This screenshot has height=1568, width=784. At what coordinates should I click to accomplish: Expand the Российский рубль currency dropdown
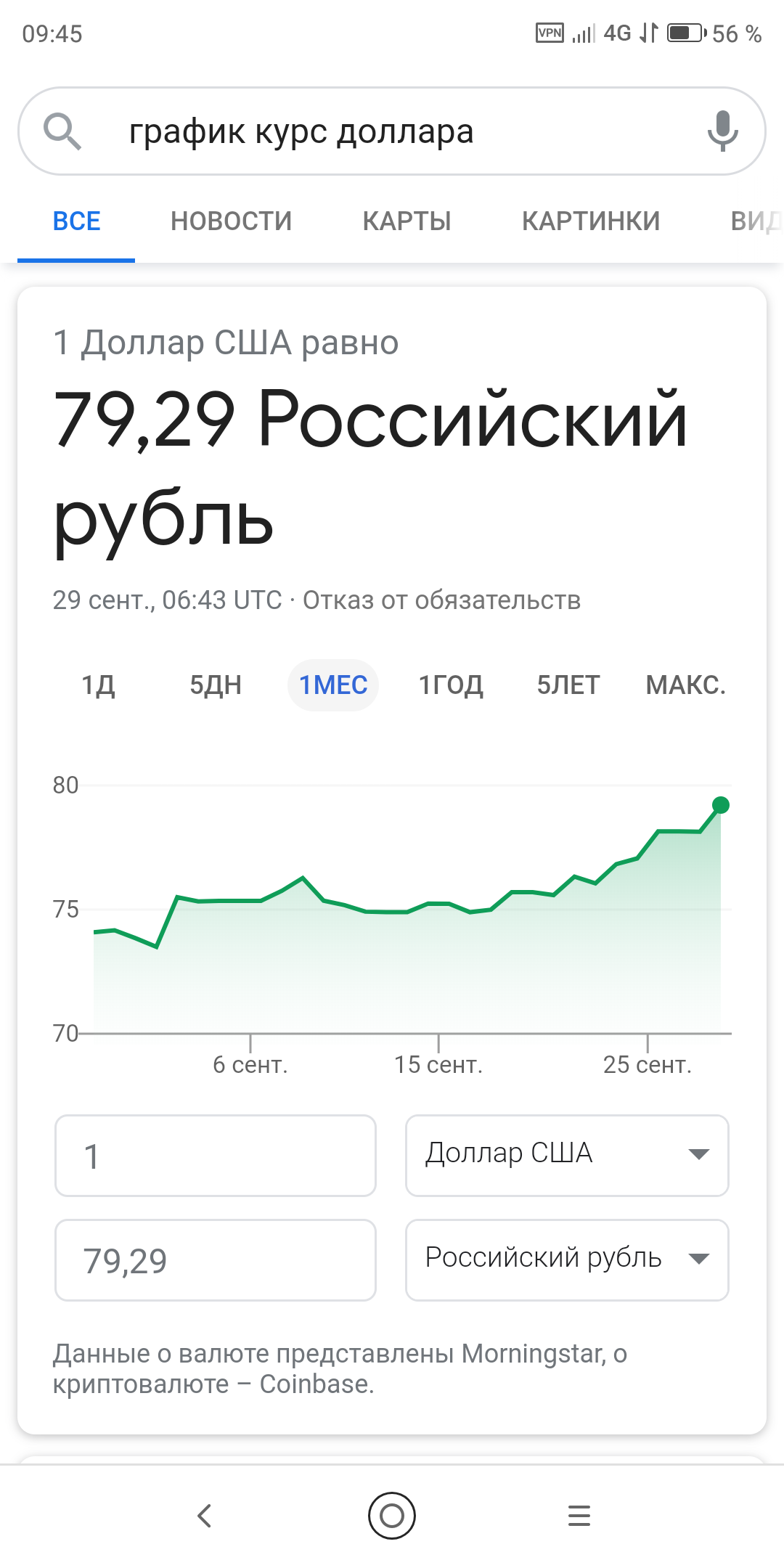click(x=567, y=1260)
